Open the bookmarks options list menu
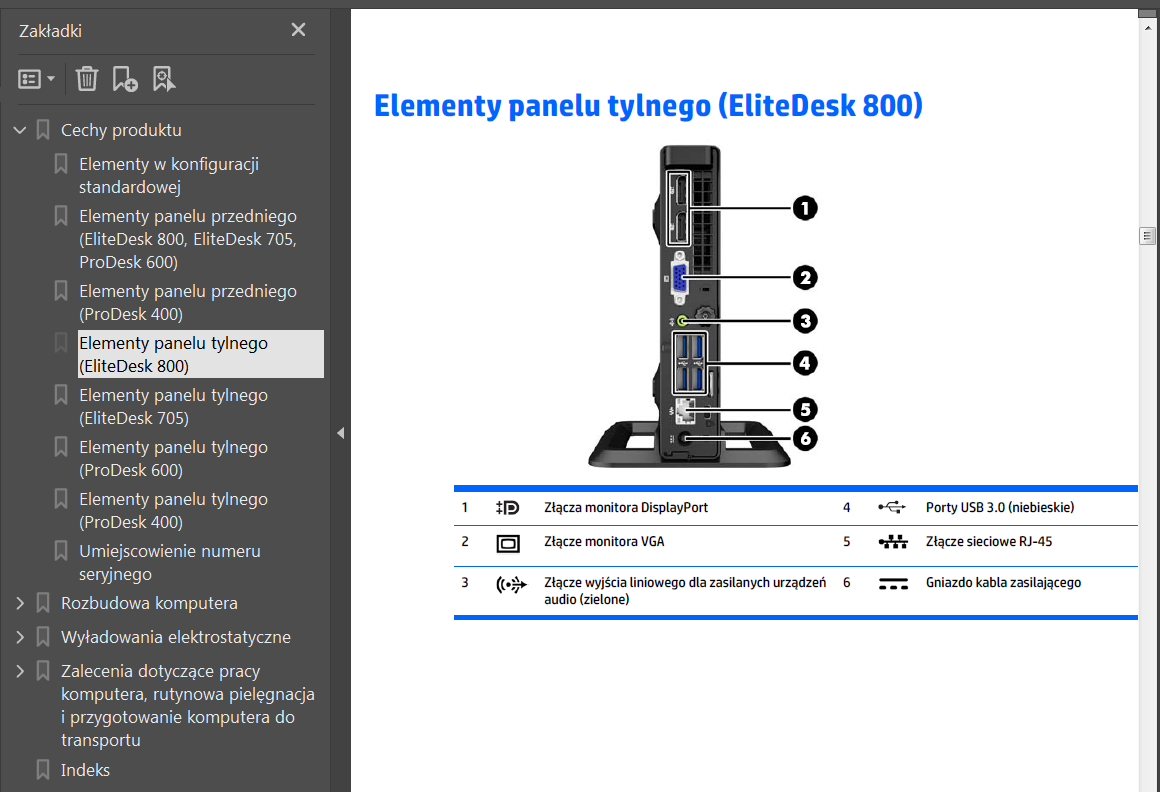 click(36, 78)
